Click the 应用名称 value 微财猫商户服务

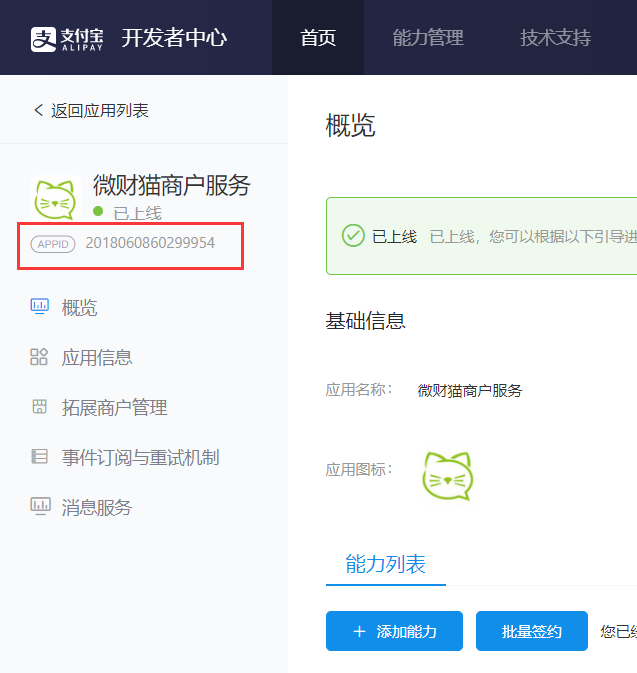pyautogui.click(x=470, y=391)
